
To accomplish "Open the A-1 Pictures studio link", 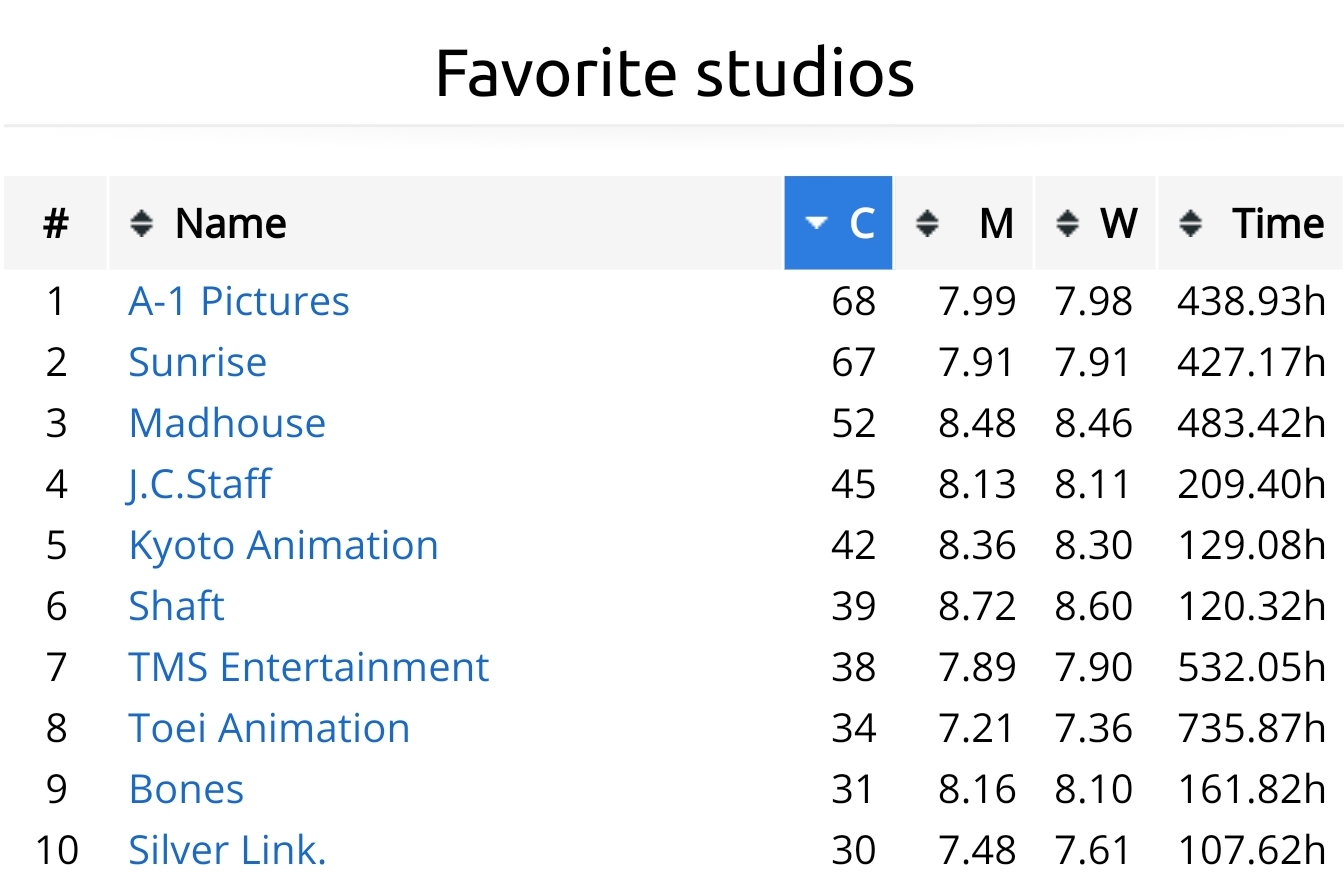I will (x=239, y=301).
